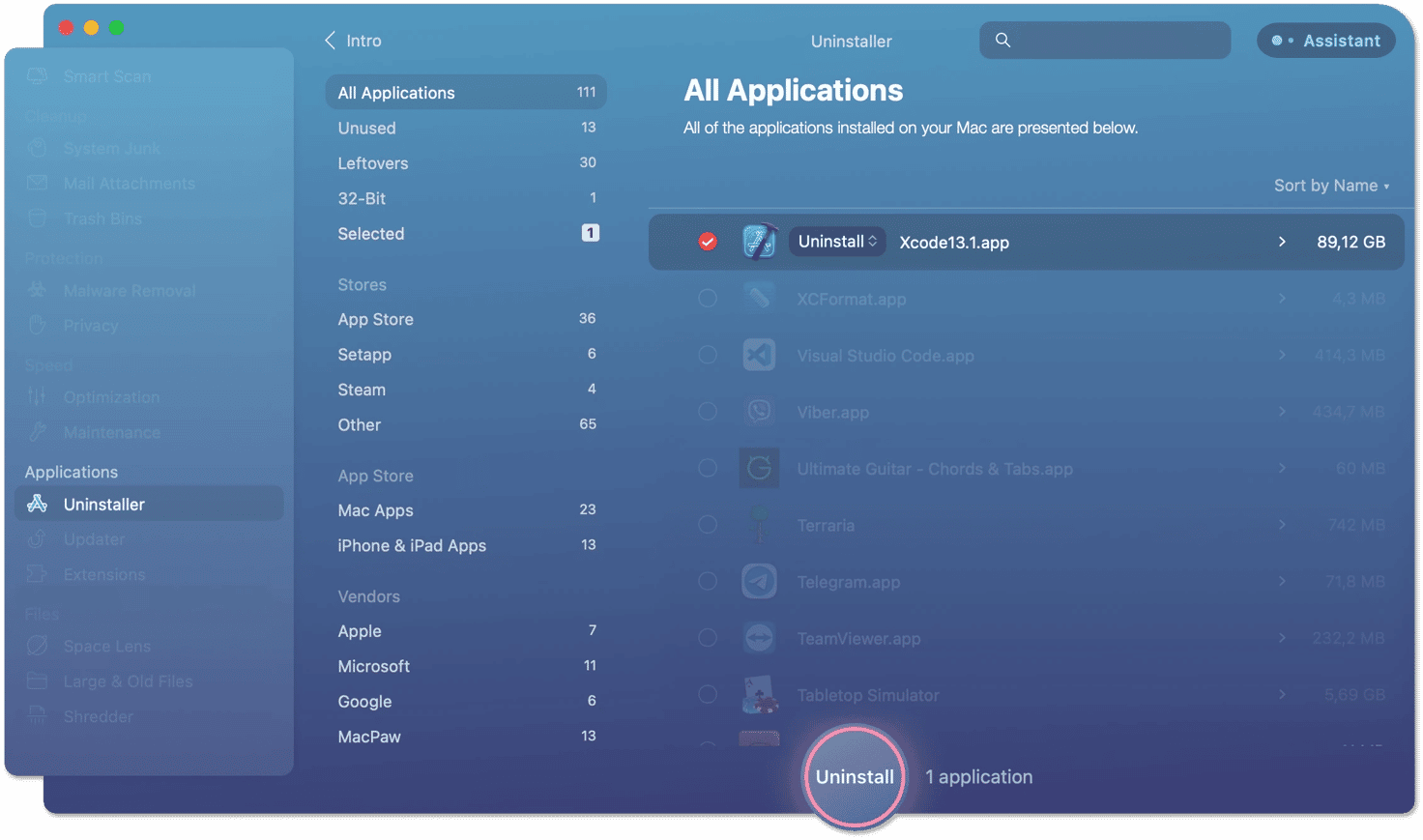Click the Malware Removal sidebar icon
This screenshot has height=840, width=1423.
click(38, 290)
